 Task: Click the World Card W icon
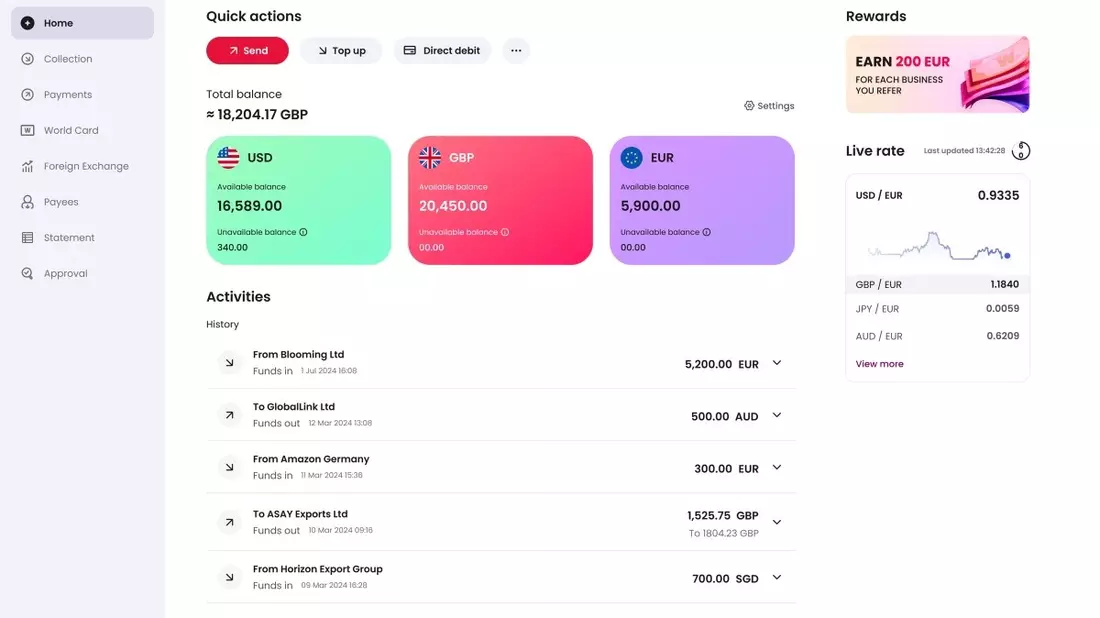pos(27,130)
